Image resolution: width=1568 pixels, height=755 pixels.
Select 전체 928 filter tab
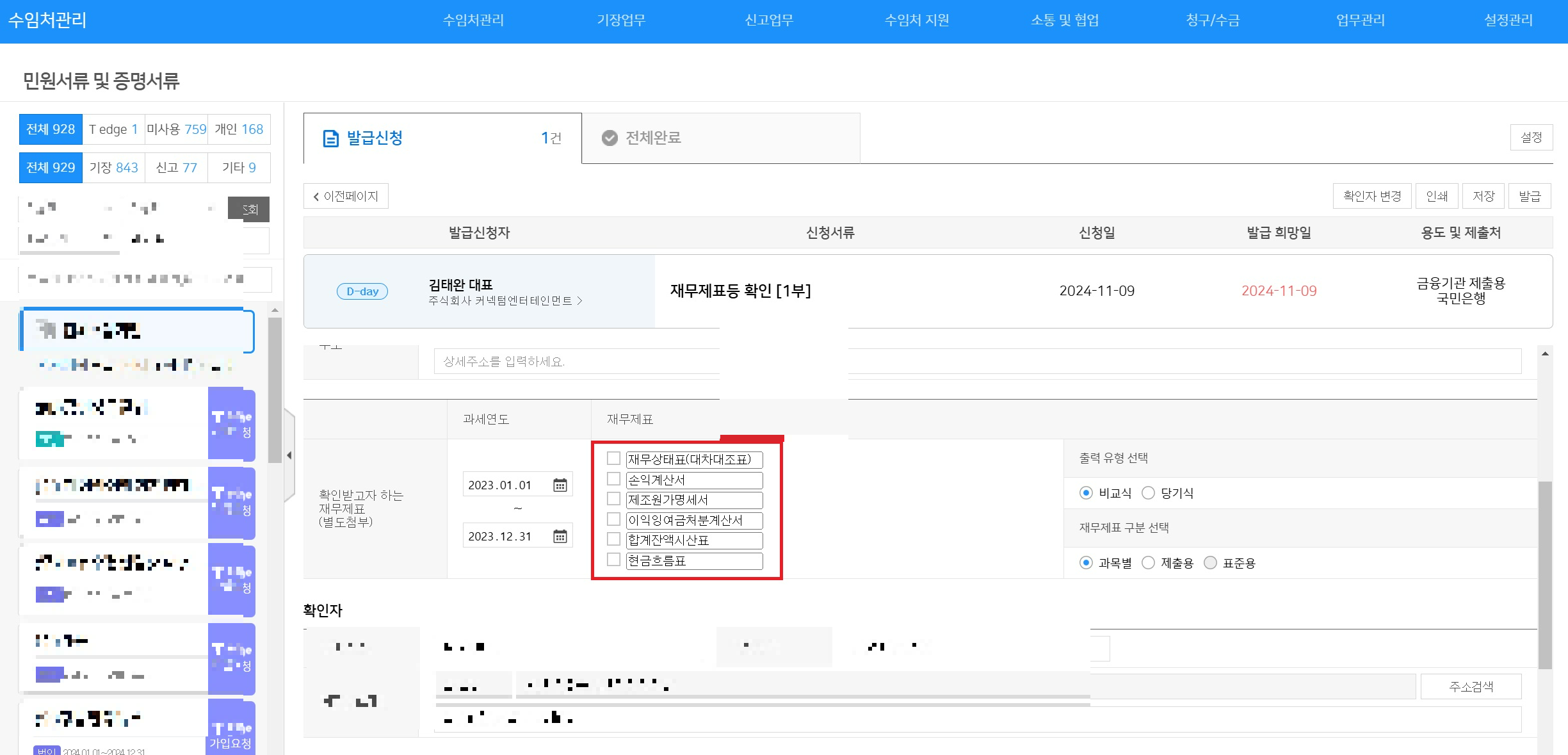[x=51, y=129]
